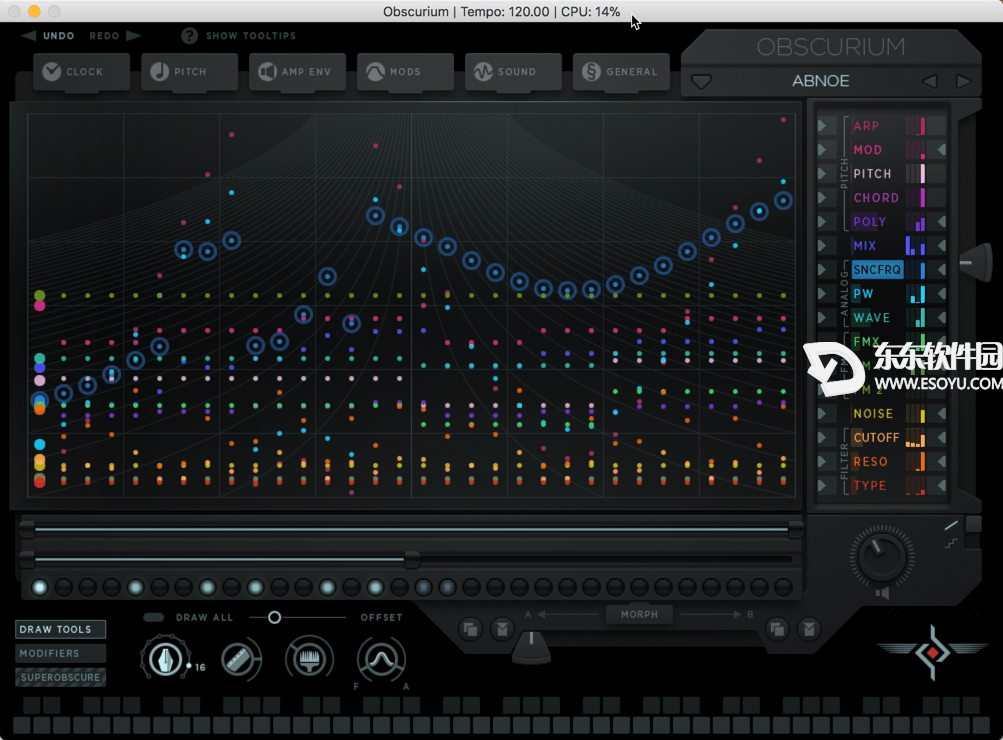Select the smooth line mode icon
This screenshot has width=1003, height=740.
pos(951,526)
